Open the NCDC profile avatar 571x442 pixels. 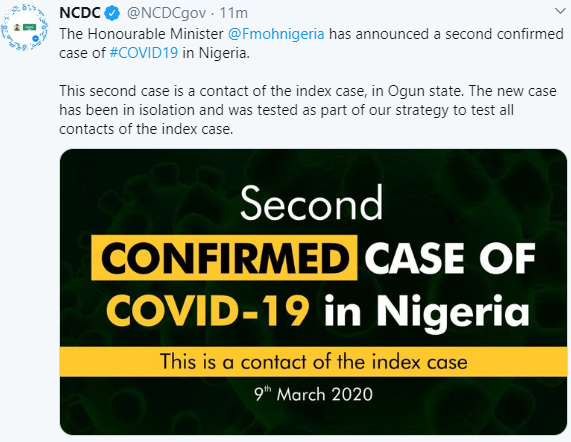24,27
